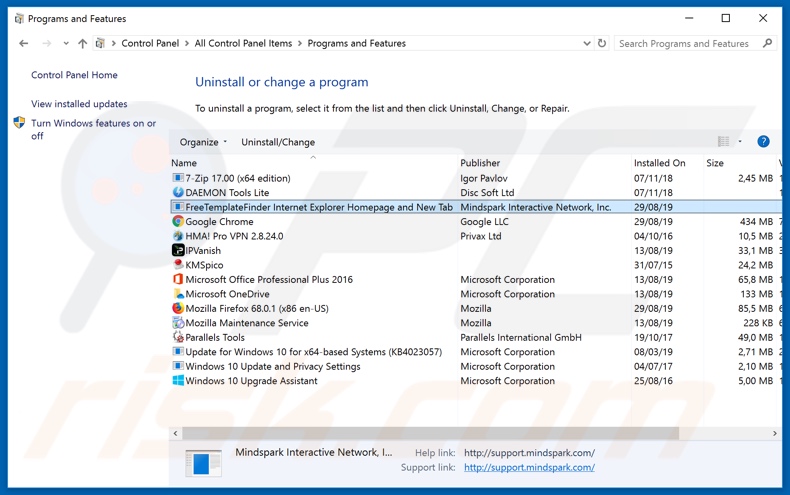Image resolution: width=790 pixels, height=495 pixels.
Task: Click Igor Pavlov publisher cell
Action: pyautogui.click(x=484, y=178)
